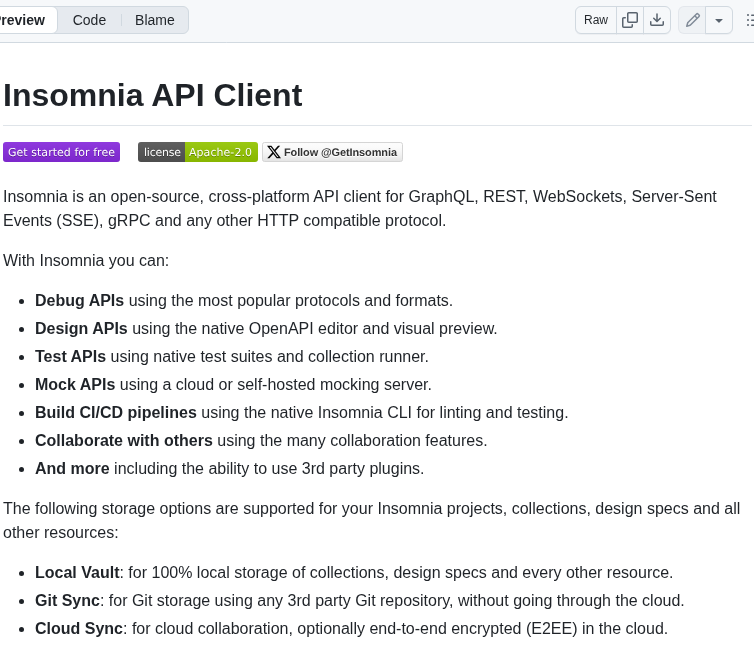Click 'With Insomnia you can:' text
The image size is (754, 655).
pos(86,261)
